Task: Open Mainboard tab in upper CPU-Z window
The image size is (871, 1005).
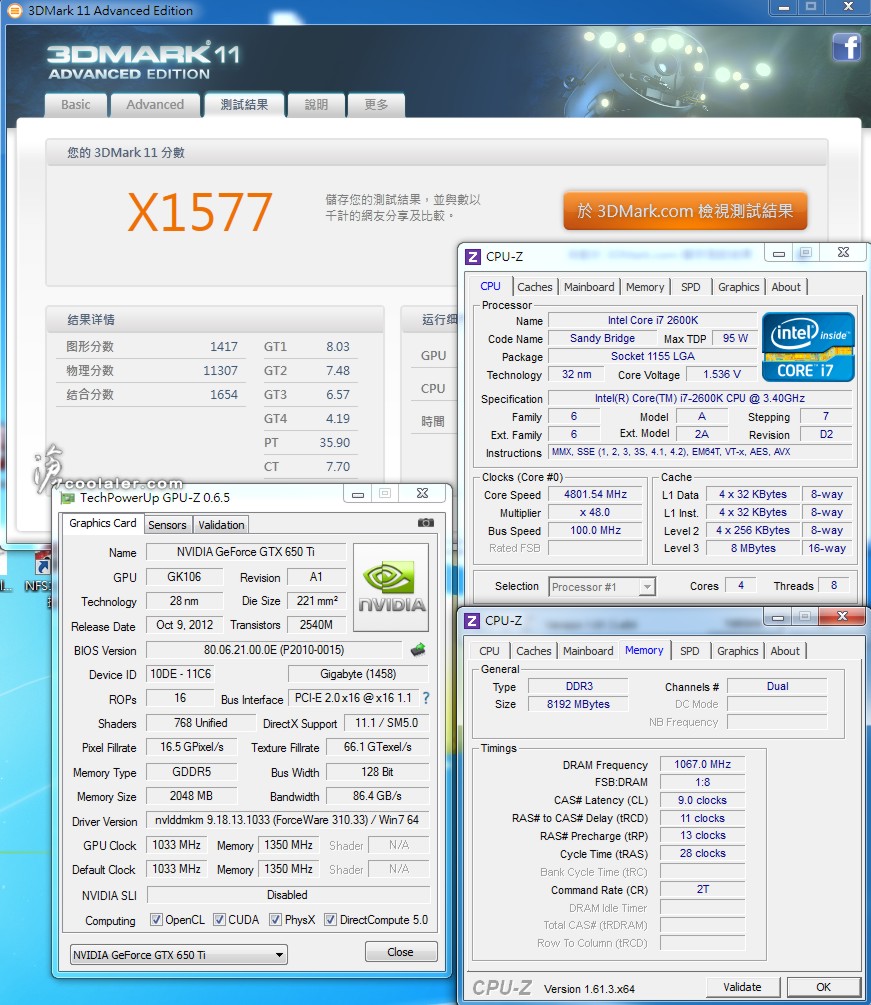Action: [x=589, y=287]
